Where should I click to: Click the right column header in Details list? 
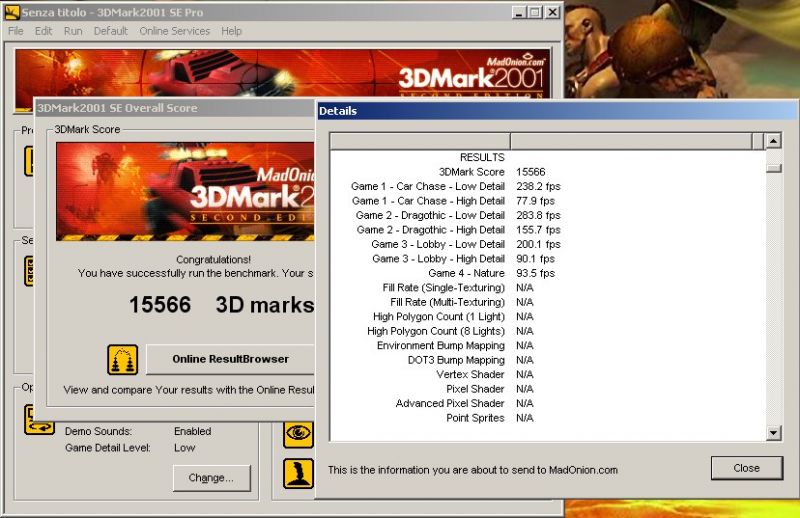(x=632, y=141)
